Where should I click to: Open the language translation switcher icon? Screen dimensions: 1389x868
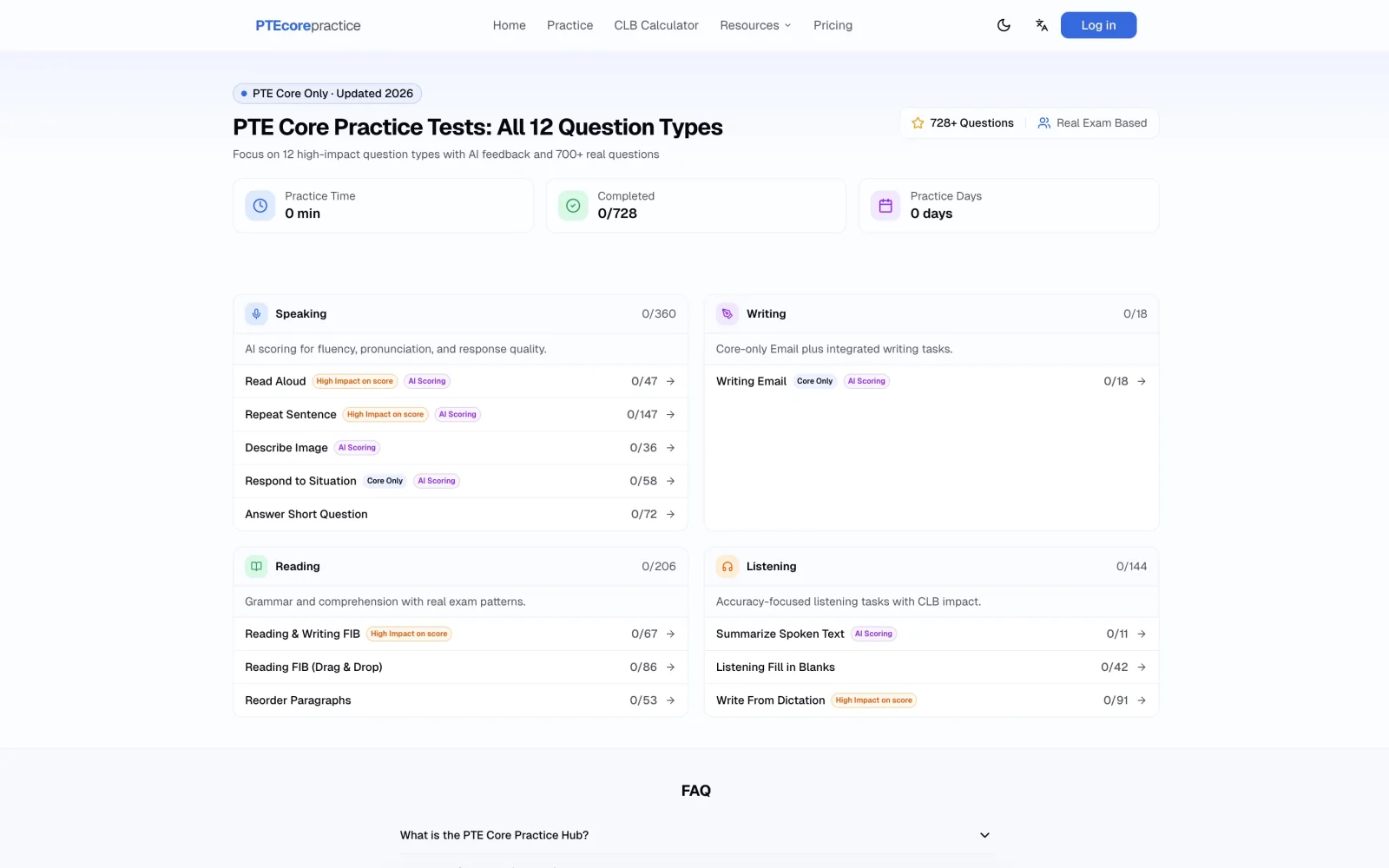tap(1042, 25)
